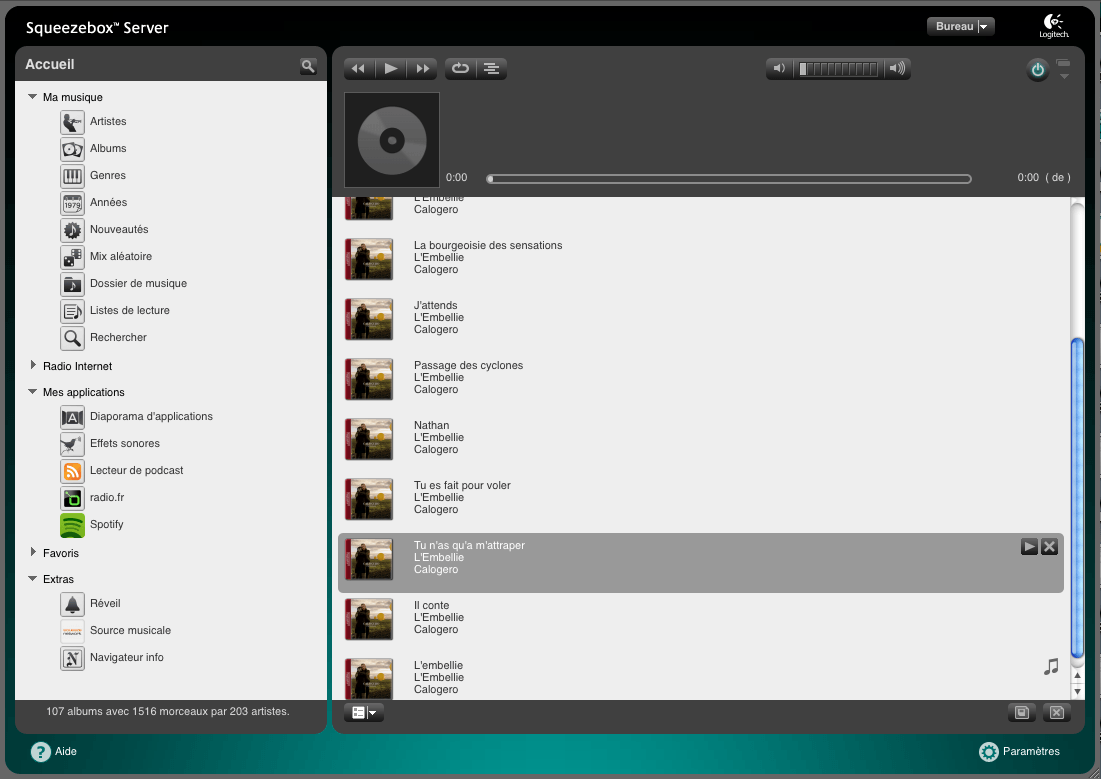Screen dimensions: 1101x779
Task: Expand the Radio Internet section
Action: [32, 365]
